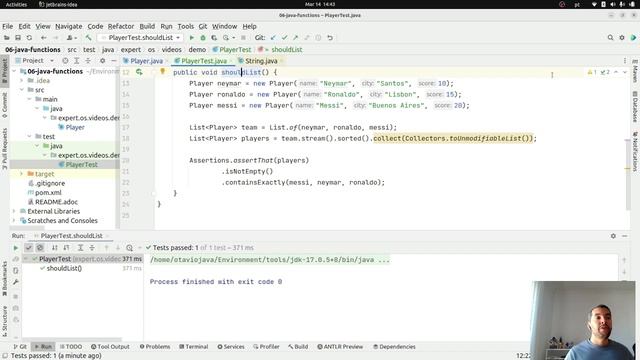Open the Build menu
This screenshot has height=360, width=640.
tap(147, 26)
